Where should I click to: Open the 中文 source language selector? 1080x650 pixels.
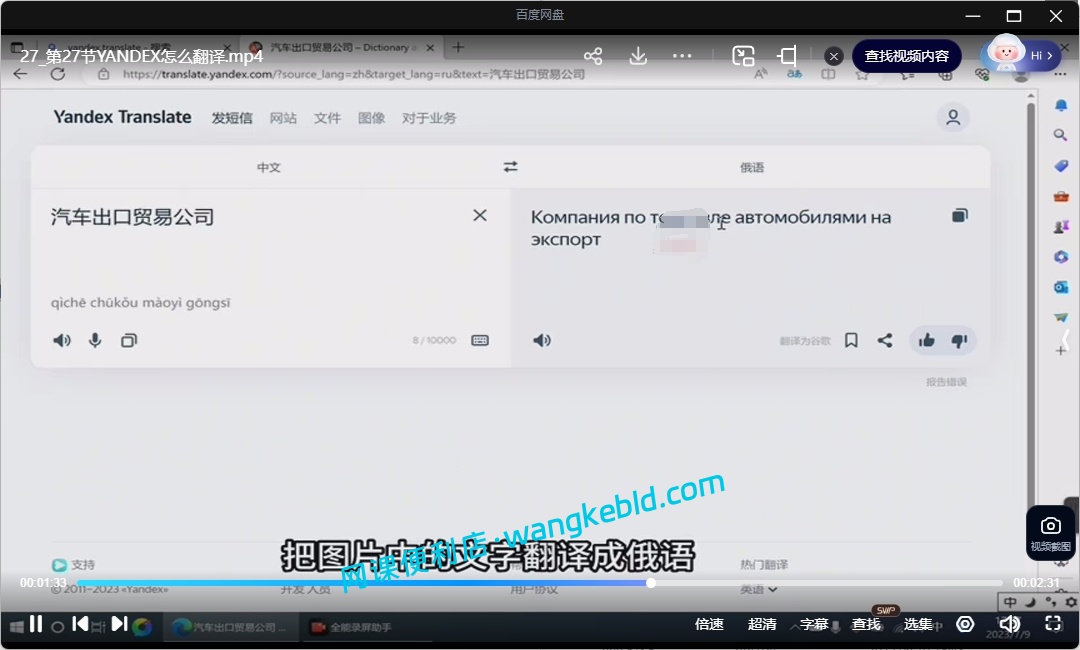click(269, 167)
